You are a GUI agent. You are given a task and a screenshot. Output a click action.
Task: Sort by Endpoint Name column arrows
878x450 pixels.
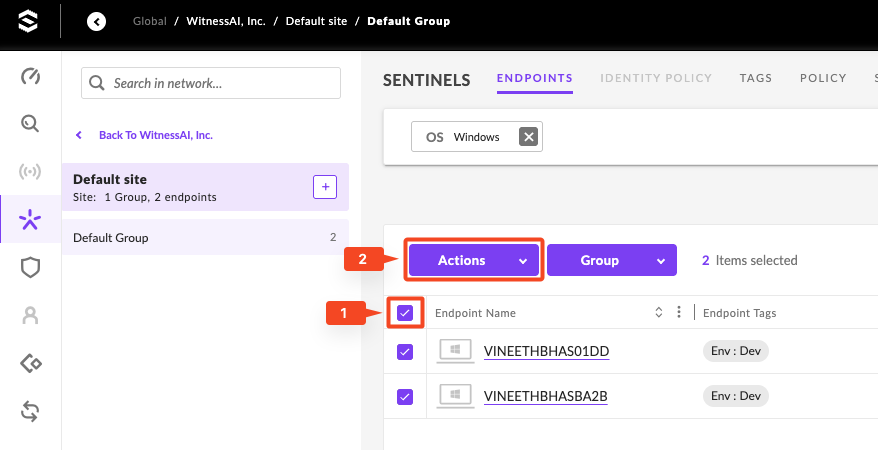click(x=658, y=313)
